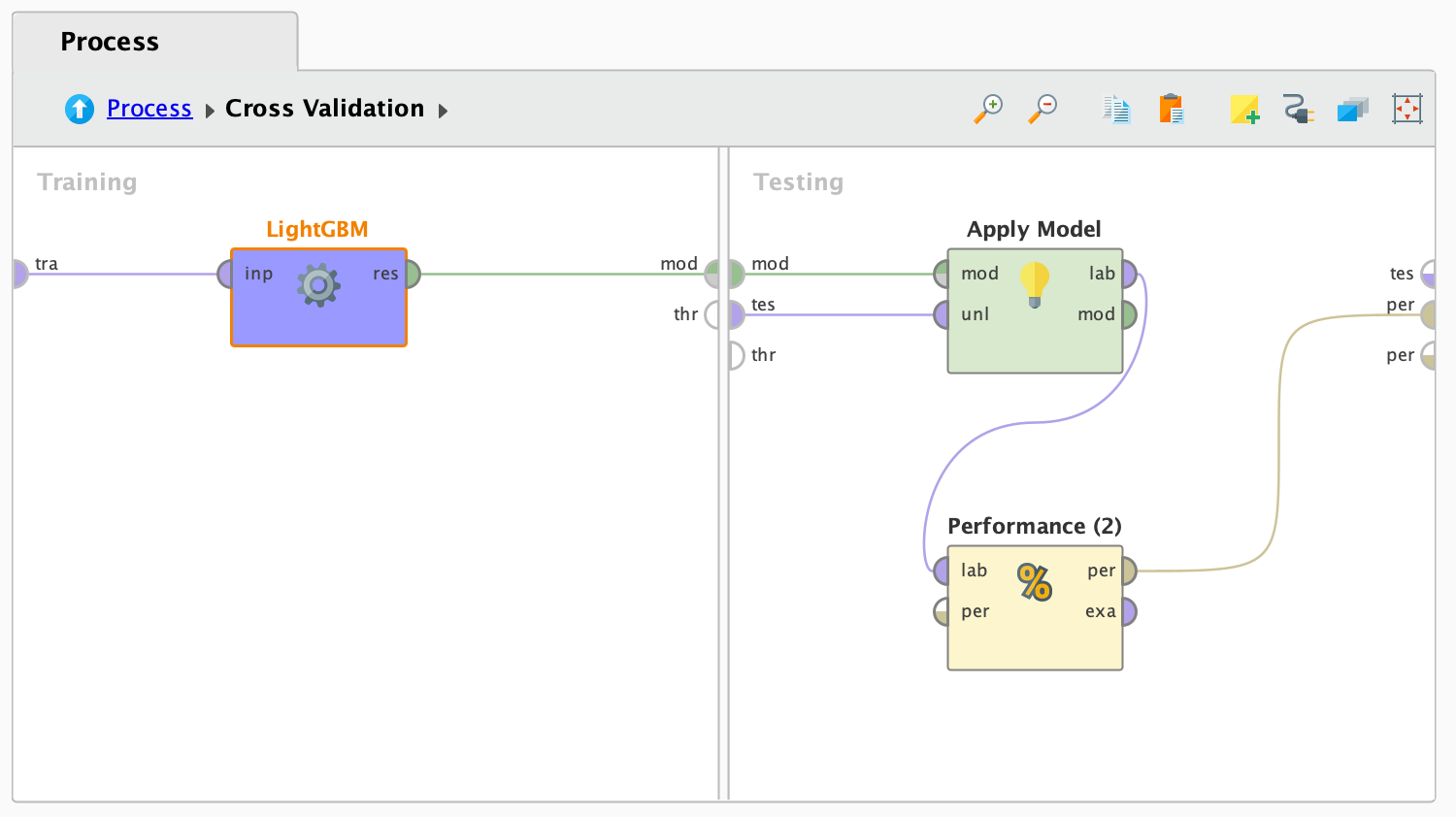The width and height of the screenshot is (1456, 817).
Task: Select Apply Model lightbulb icon
Action: pos(1035,284)
